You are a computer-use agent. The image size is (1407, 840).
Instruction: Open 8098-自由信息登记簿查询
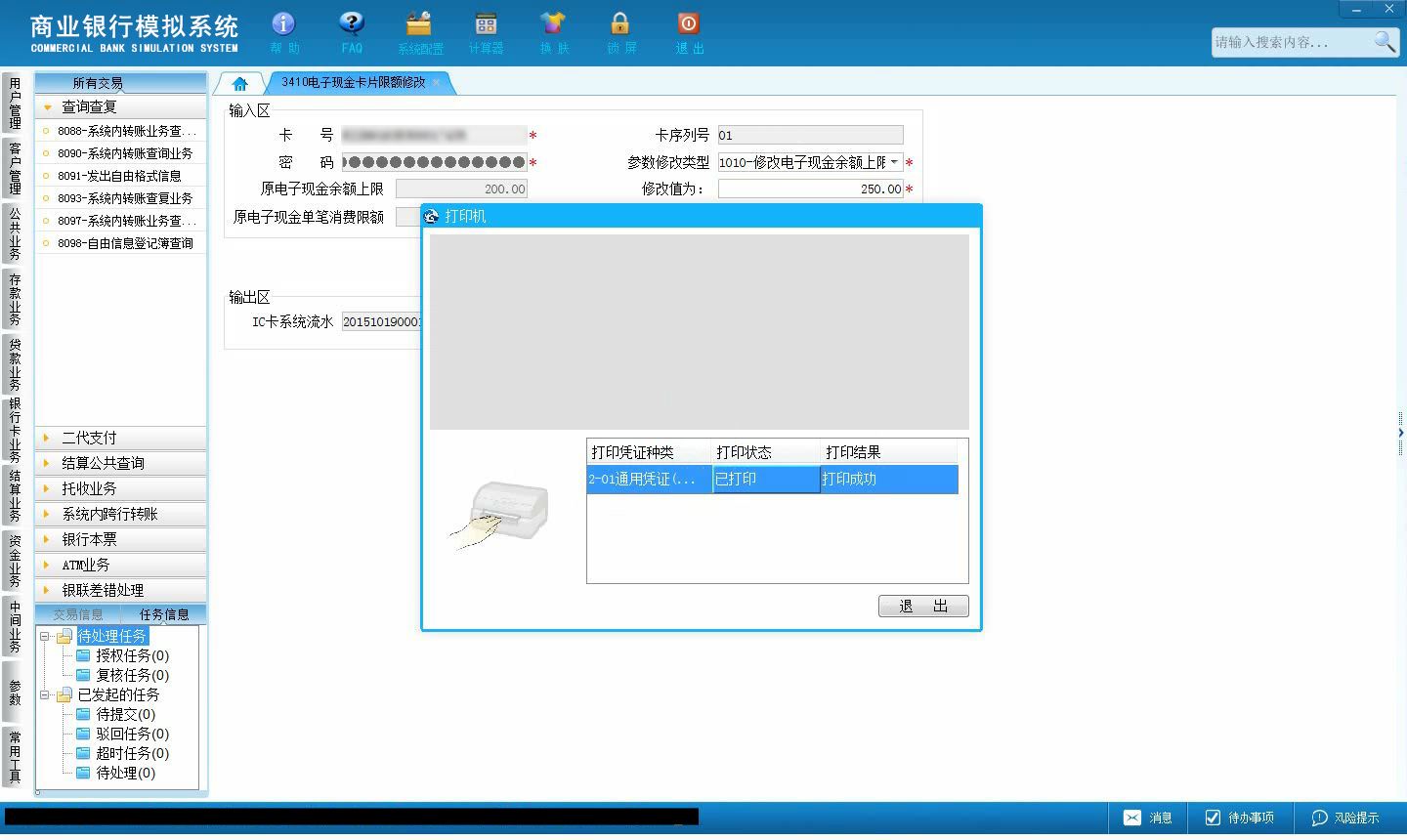(121, 243)
